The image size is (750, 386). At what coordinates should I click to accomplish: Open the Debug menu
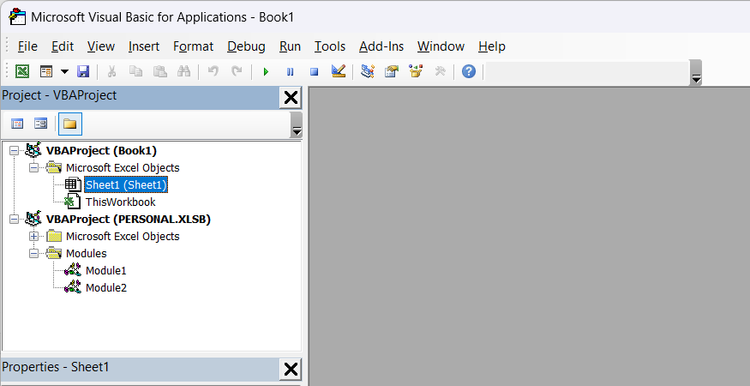click(x=246, y=46)
